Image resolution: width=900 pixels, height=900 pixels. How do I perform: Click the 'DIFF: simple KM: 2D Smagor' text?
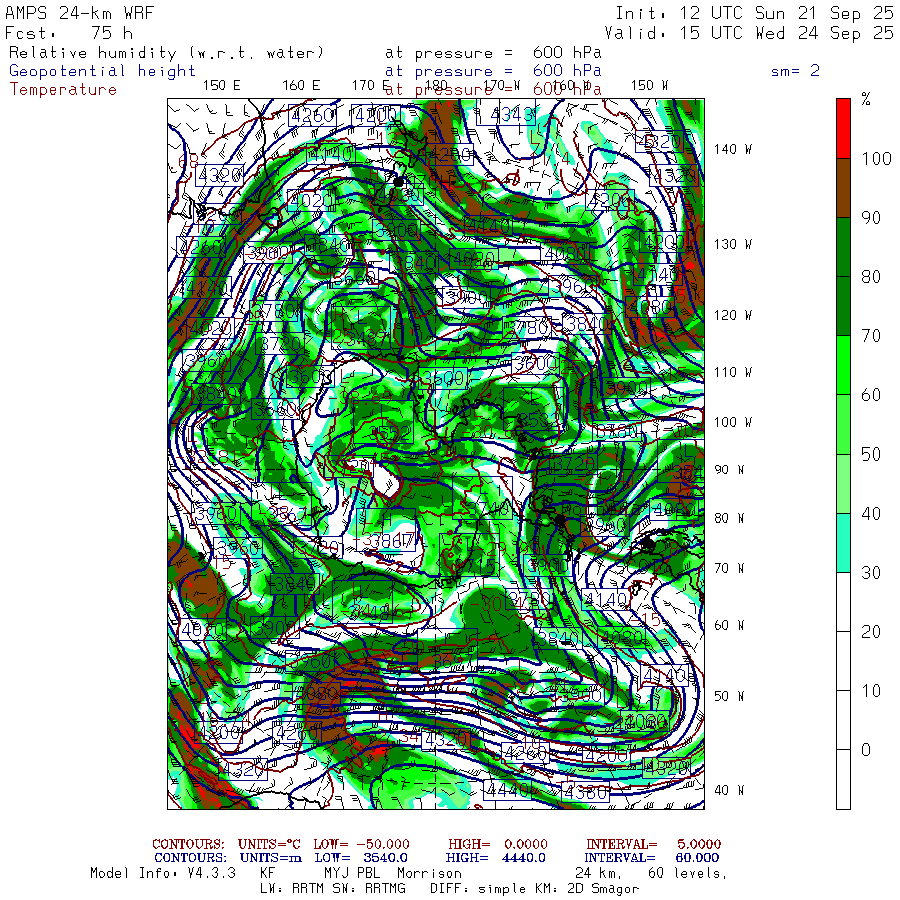tap(534, 889)
